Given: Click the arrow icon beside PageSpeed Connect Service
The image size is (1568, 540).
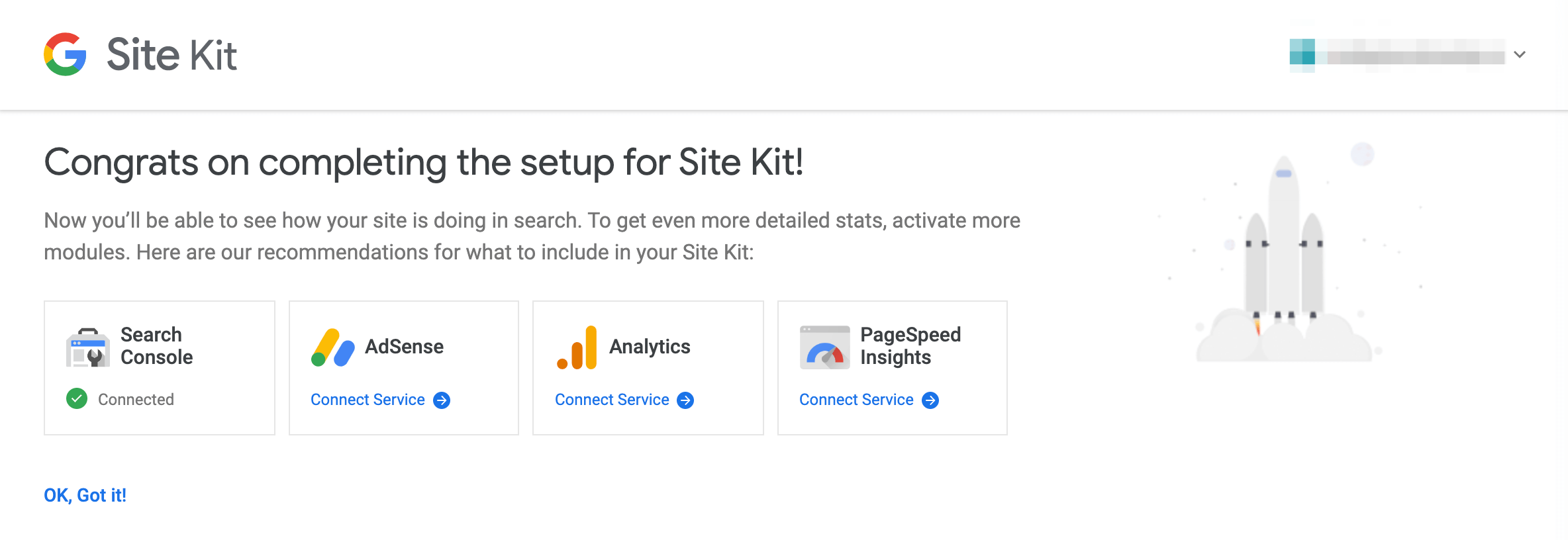Looking at the screenshot, I should (930, 400).
